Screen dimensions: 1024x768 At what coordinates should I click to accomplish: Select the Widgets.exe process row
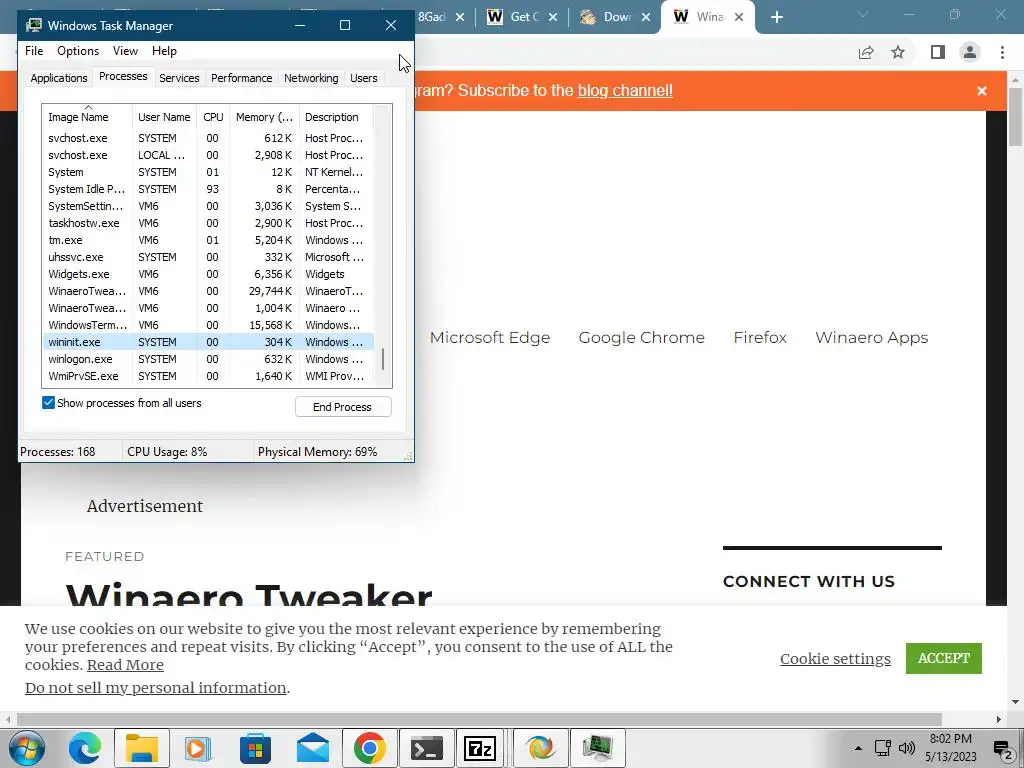point(208,274)
